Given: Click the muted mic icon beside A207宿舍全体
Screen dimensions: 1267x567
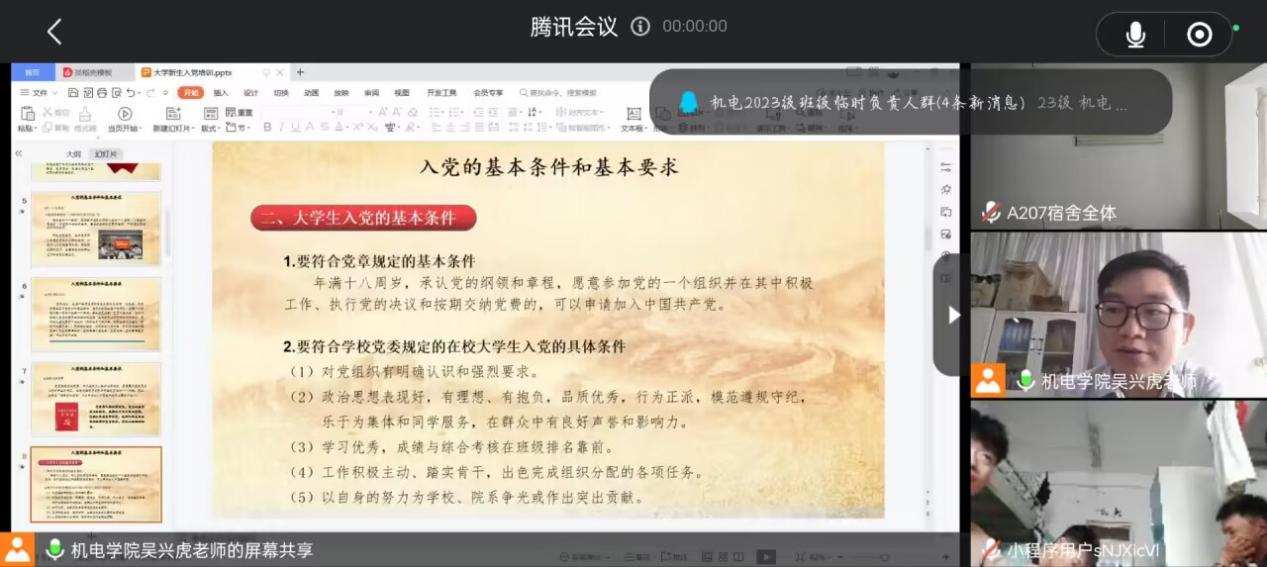Looking at the screenshot, I should (990, 212).
